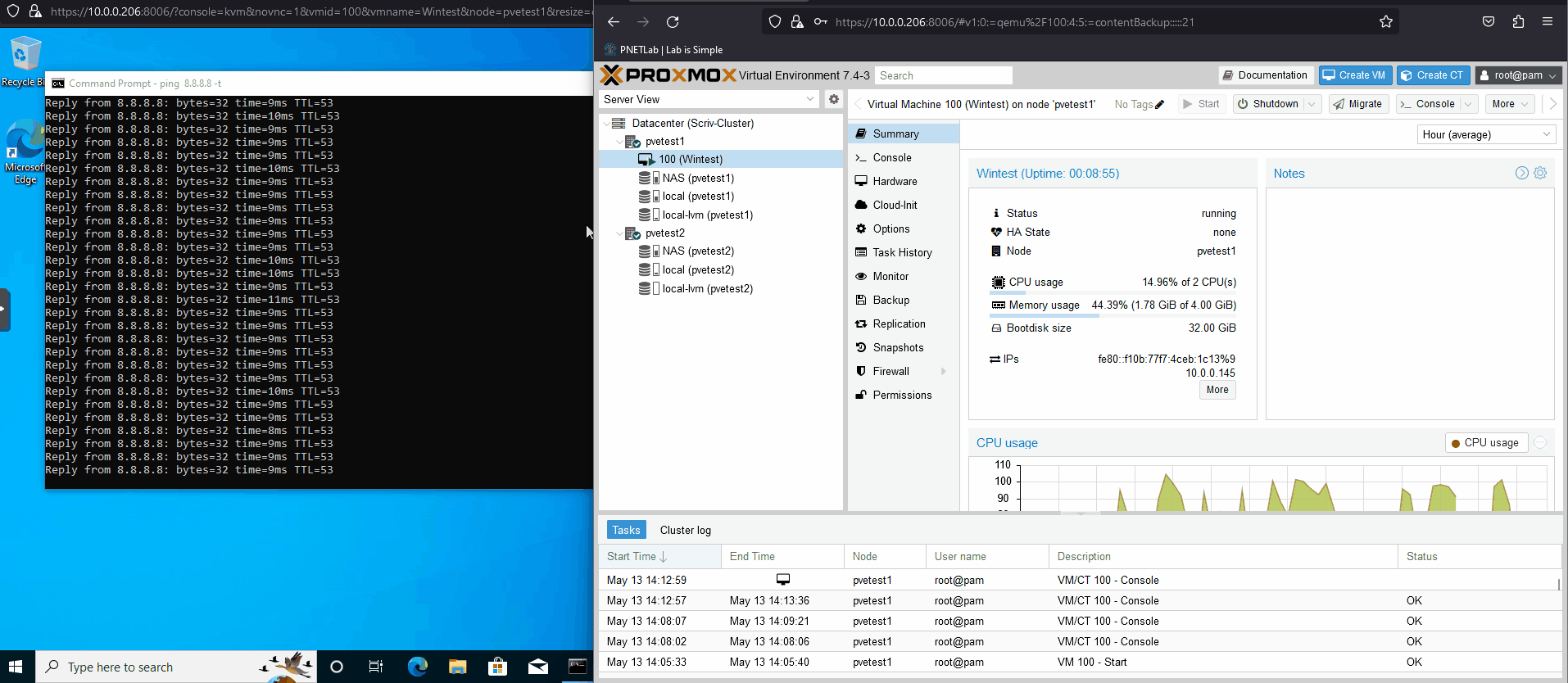Open the Snapshots menu item
1568x683 pixels.
click(x=904, y=347)
